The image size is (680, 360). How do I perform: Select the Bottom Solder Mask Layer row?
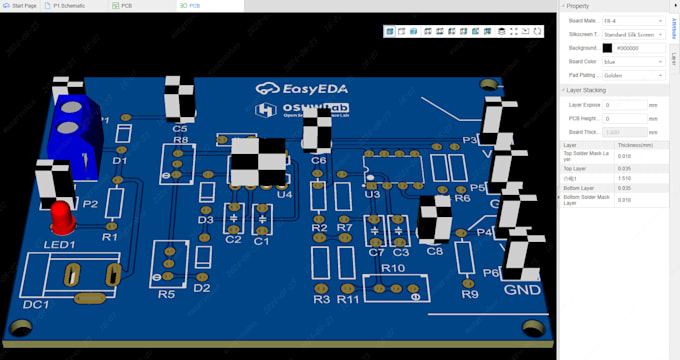coord(614,200)
